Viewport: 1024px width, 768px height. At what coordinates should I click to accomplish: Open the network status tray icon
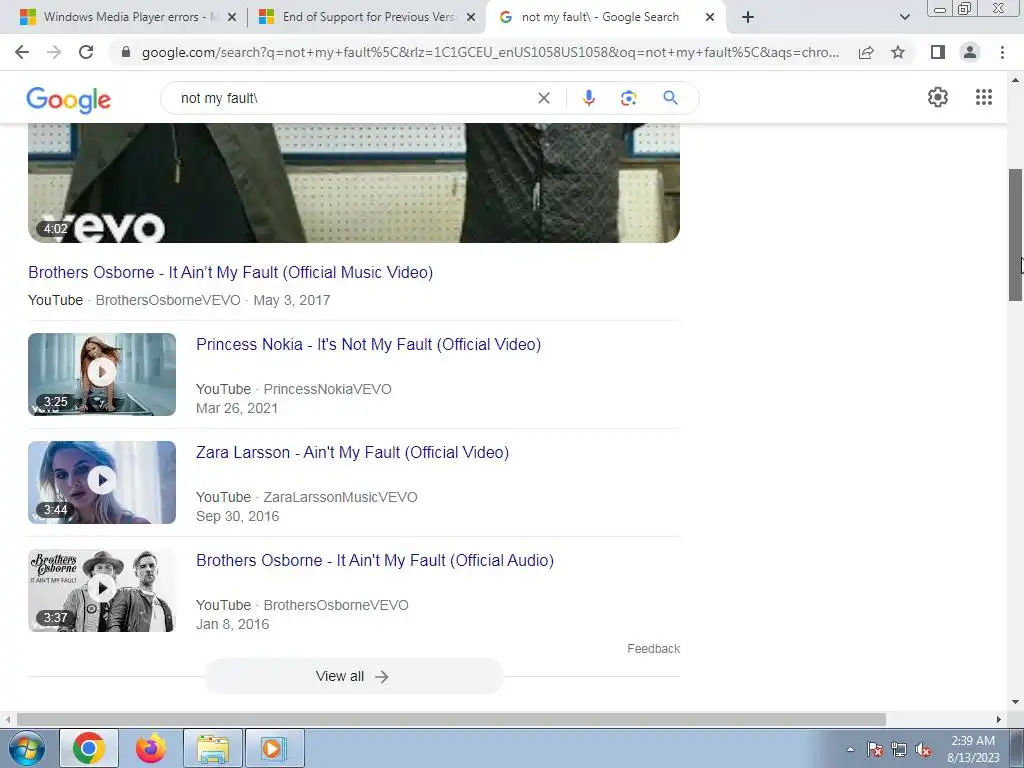[899, 749]
